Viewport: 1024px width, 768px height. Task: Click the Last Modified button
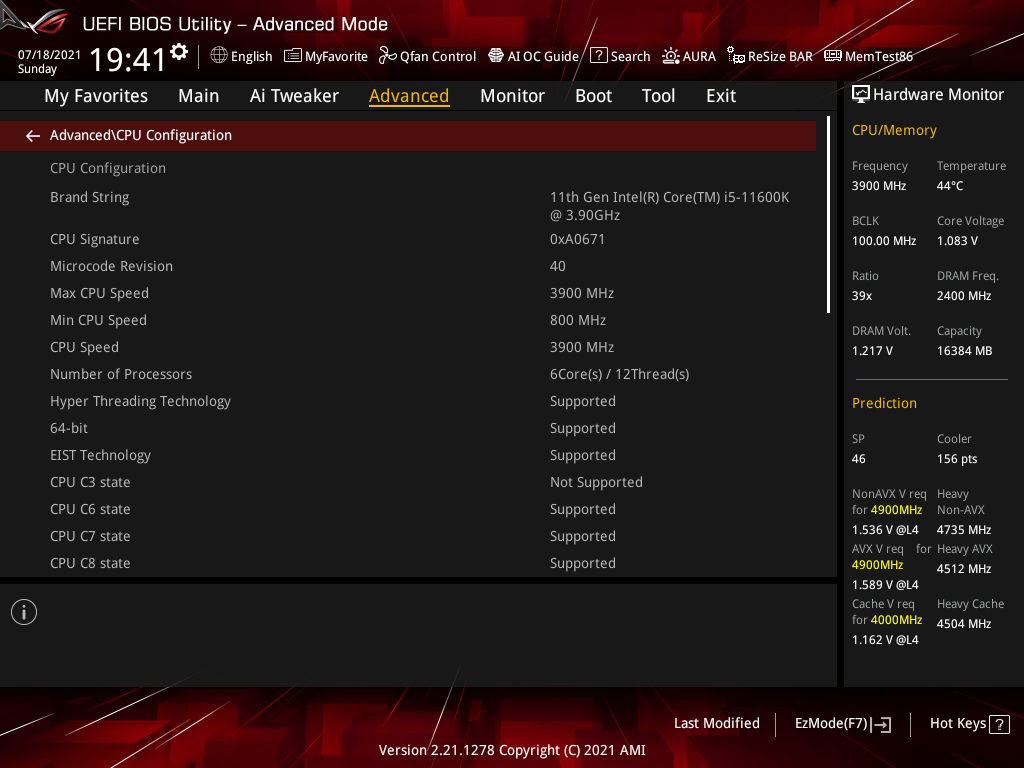pyautogui.click(x=716, y=723)
